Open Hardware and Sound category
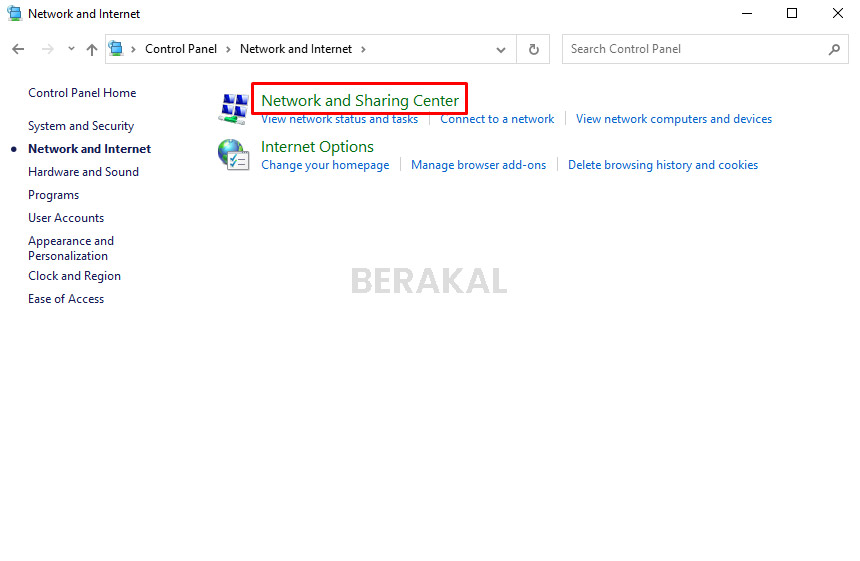 pyautogui.click(x=83, y=172)
